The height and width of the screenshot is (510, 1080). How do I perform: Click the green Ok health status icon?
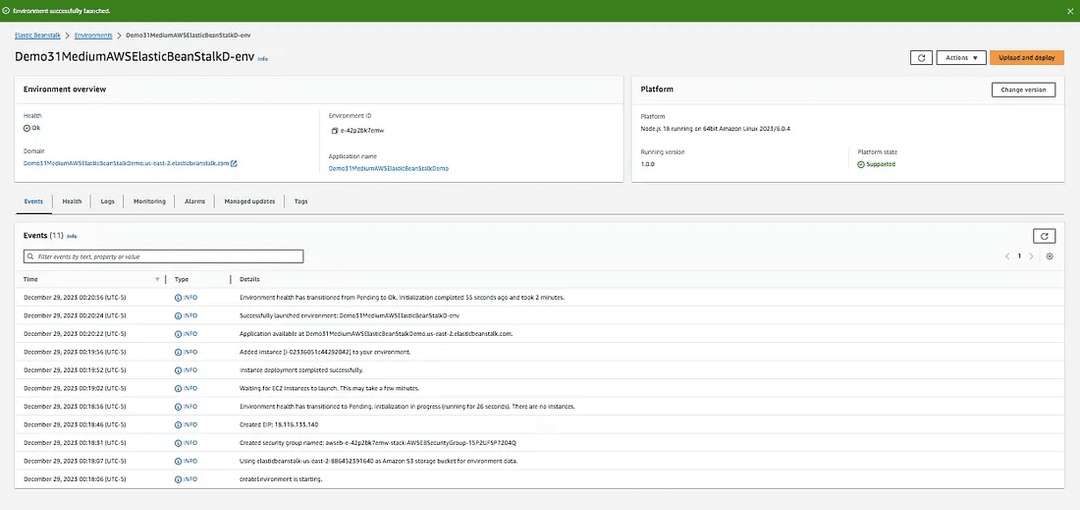coord(27,128)
